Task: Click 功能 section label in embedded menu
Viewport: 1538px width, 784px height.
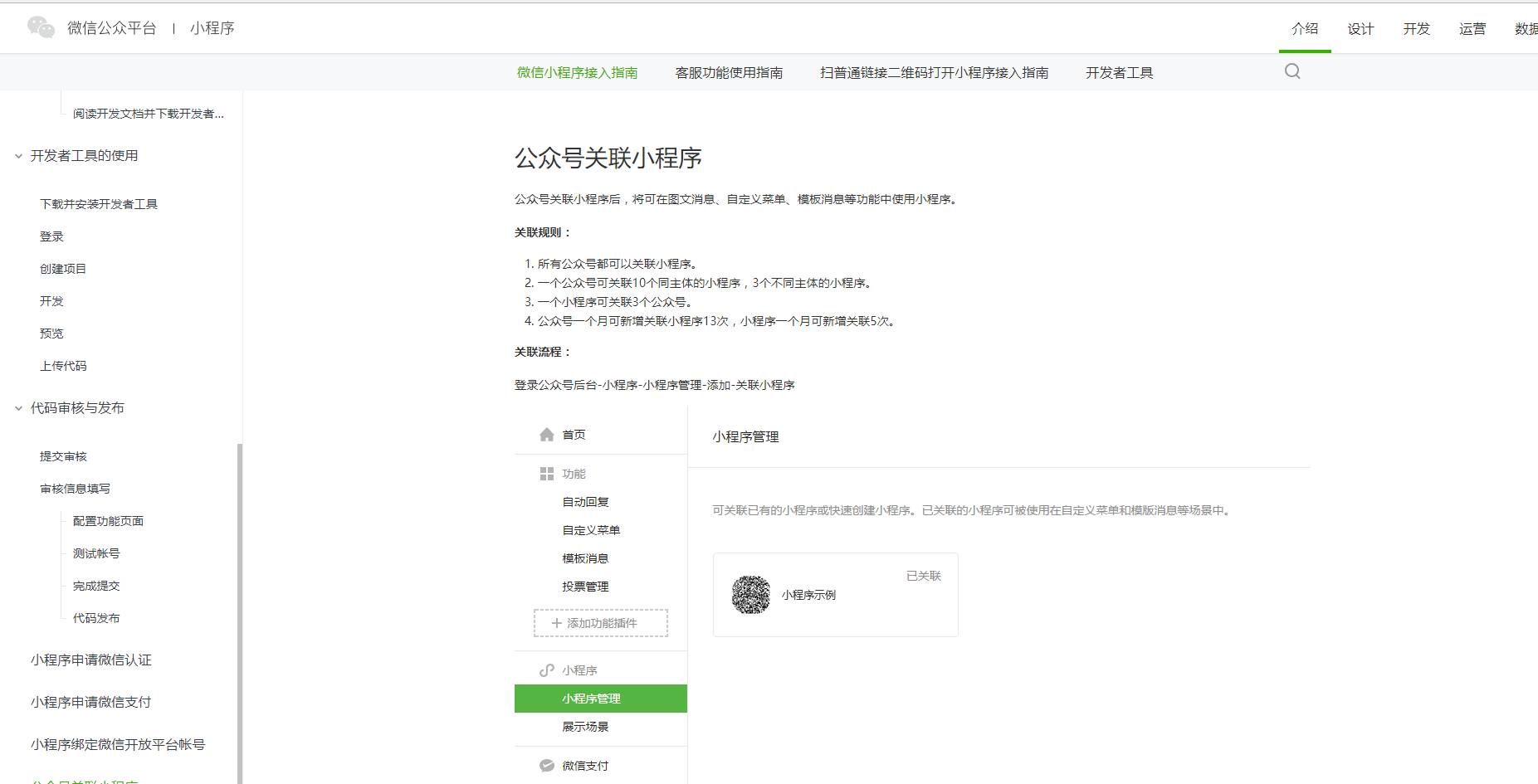Action: (x=574, y=474)
